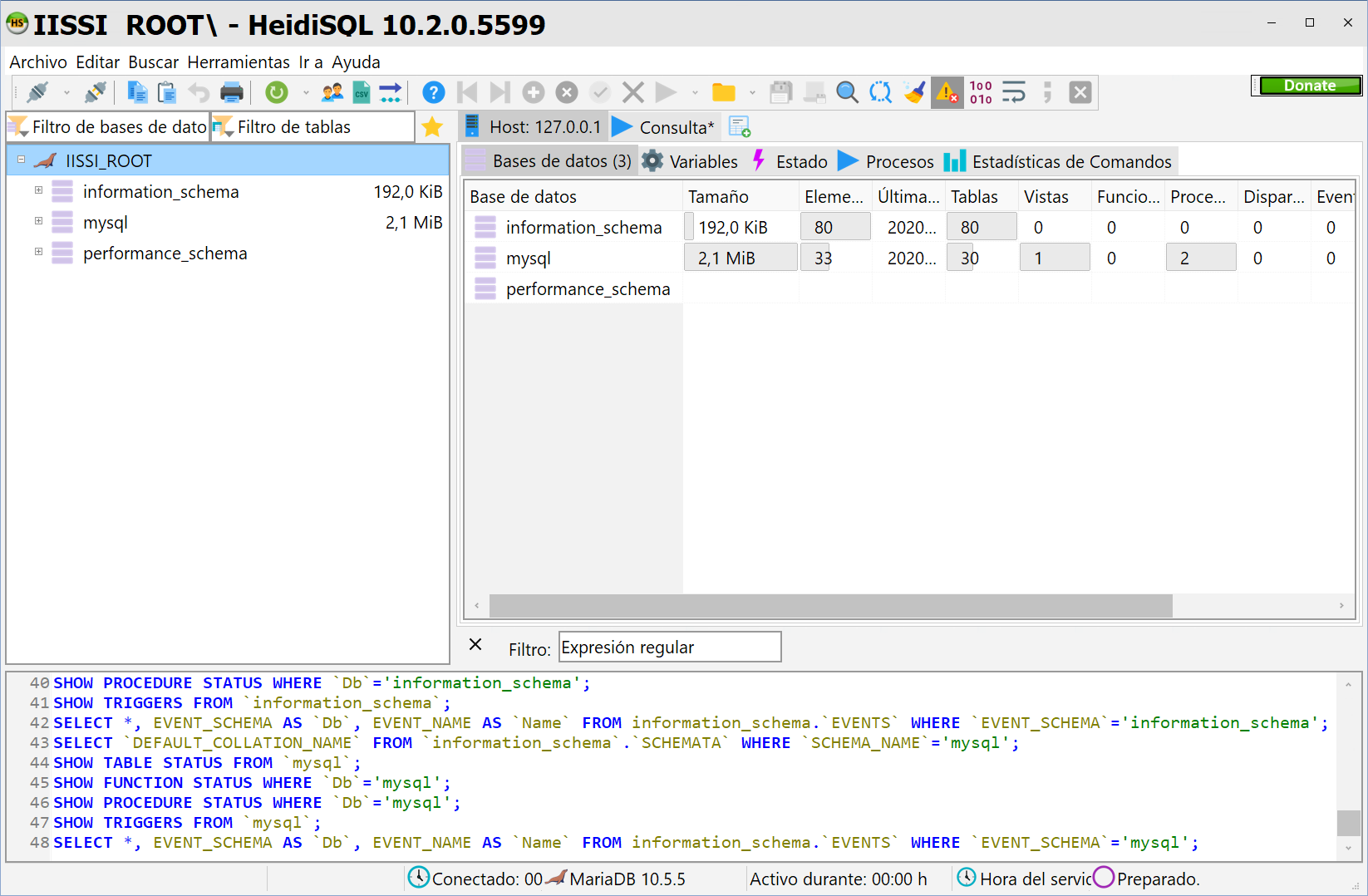This screenshot has height=896, width=1368.
Task: Toggle word wrap reformatter icon in toolbar
Action: tap(1013, 92)
